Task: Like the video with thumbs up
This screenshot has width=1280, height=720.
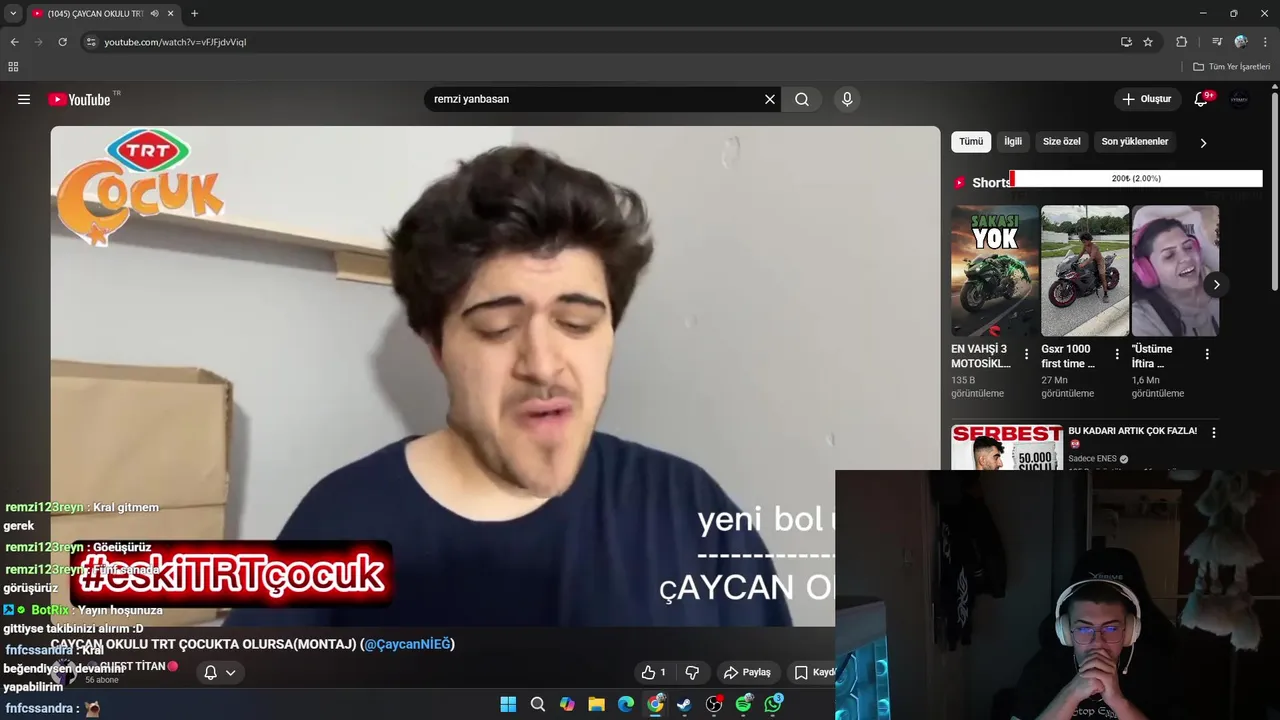Action: pyautogui.click(x=654, y=672)
